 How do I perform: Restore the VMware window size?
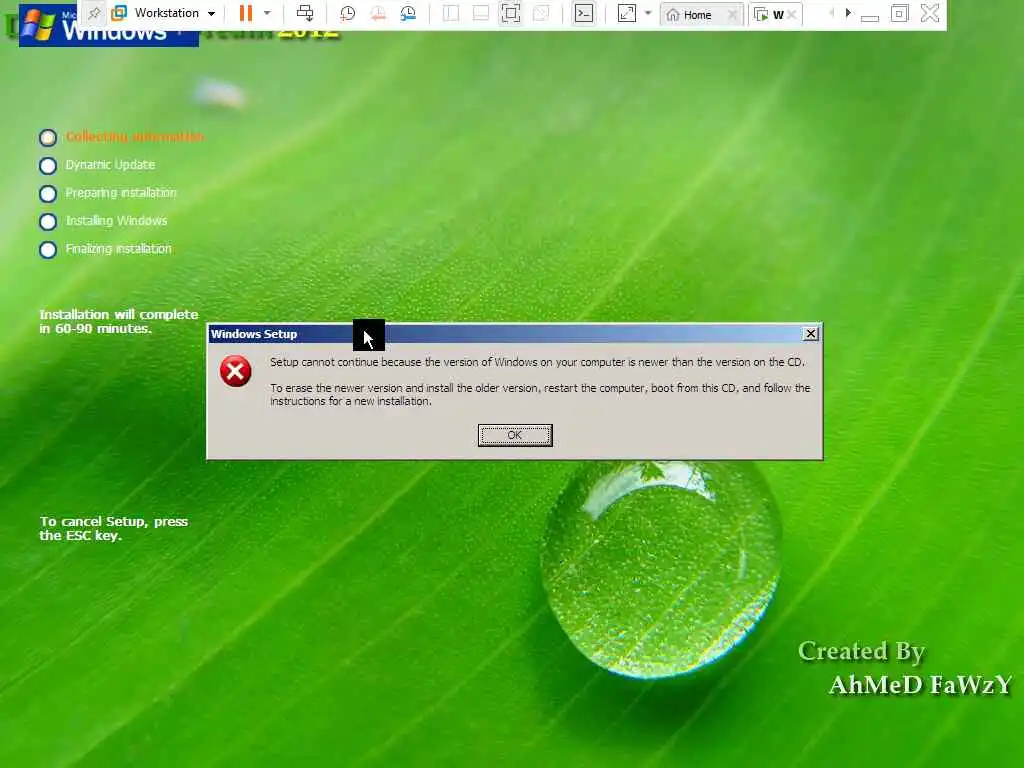pos(899,13)
